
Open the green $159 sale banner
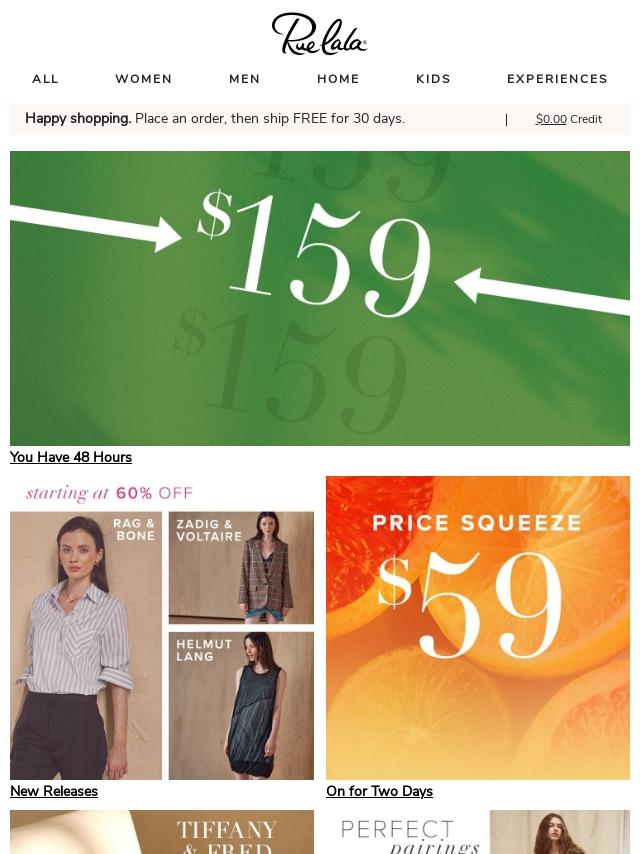click(x=320, y=298)
